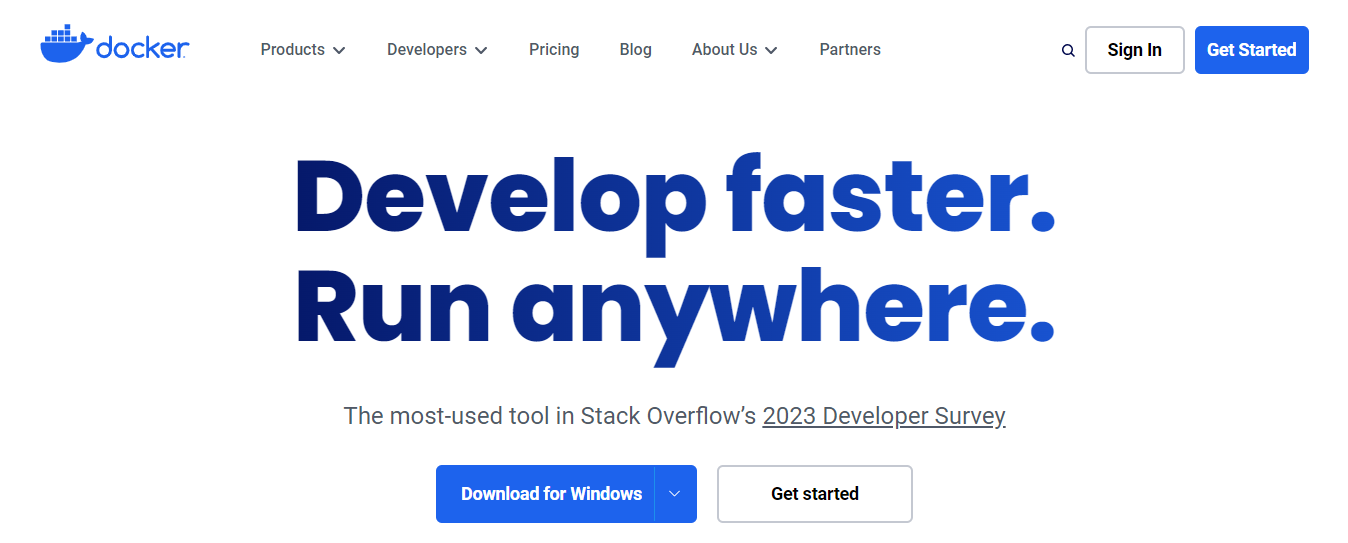Open the 2023 Developer Survey link
The image size is (1348, 543).
pos(884,416)
